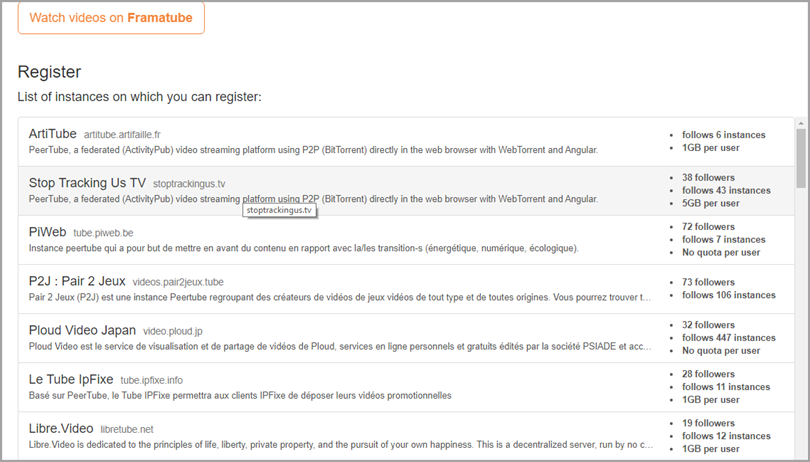The image size is (810, 462).
Task: Select the '28 followers' text
Action: point(708,374)
